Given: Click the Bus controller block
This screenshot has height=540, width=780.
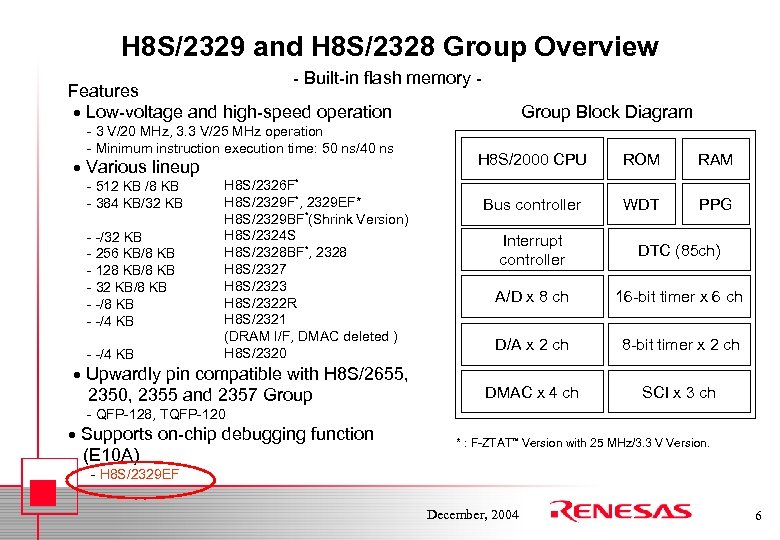Looking at the screenshot, I should point(532,204).
